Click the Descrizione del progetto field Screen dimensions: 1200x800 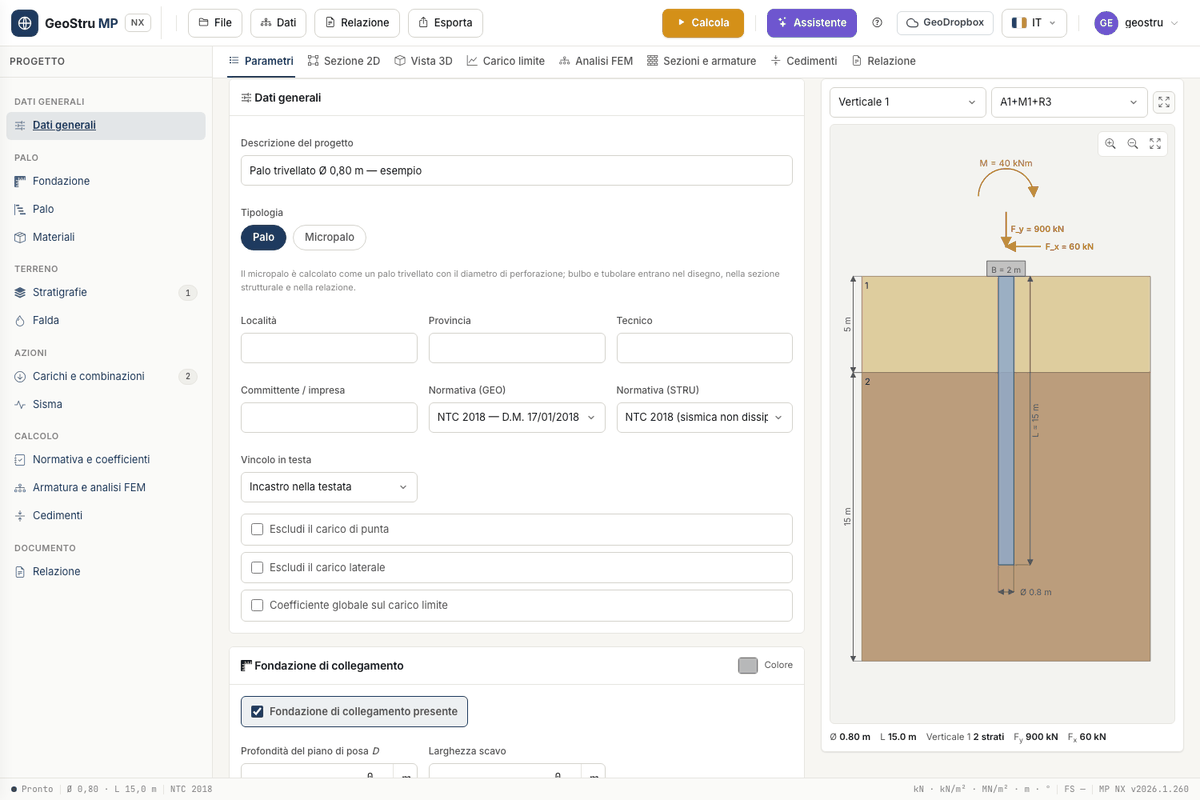[x=517, y=170]
